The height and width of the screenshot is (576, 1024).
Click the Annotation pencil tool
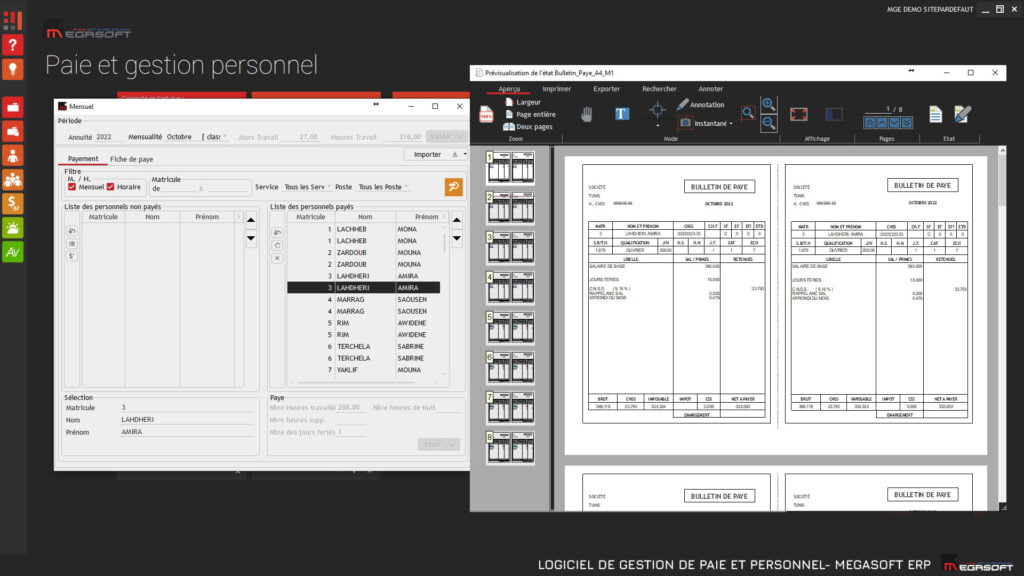[x=700, y=104]
